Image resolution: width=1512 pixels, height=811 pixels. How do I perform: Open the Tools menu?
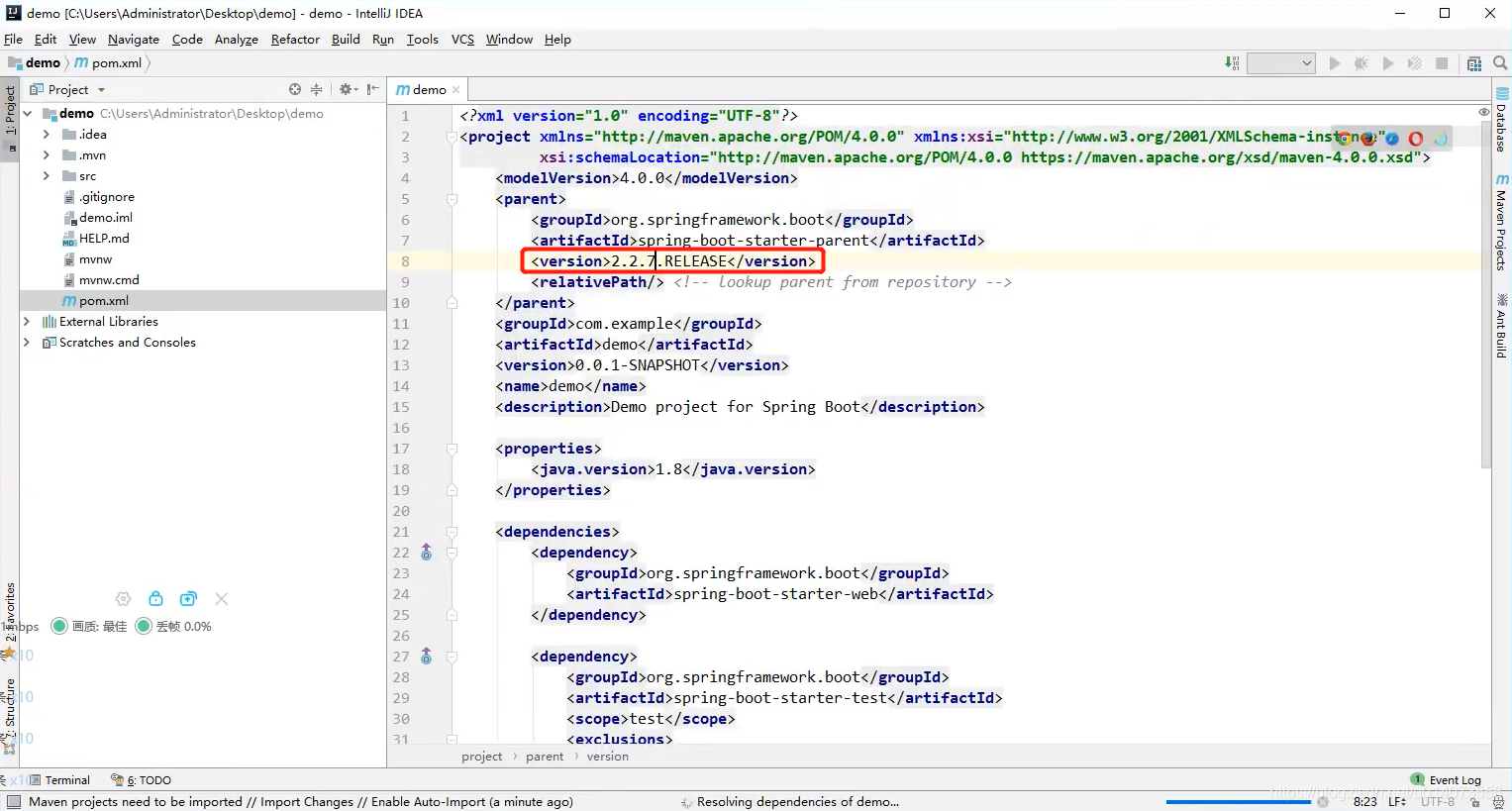pos(423,40)
